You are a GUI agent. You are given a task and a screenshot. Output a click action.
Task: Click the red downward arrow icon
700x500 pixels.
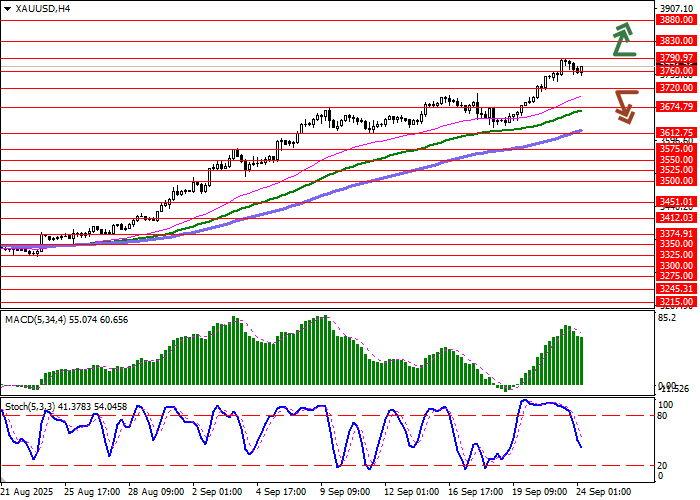(626, 106)
